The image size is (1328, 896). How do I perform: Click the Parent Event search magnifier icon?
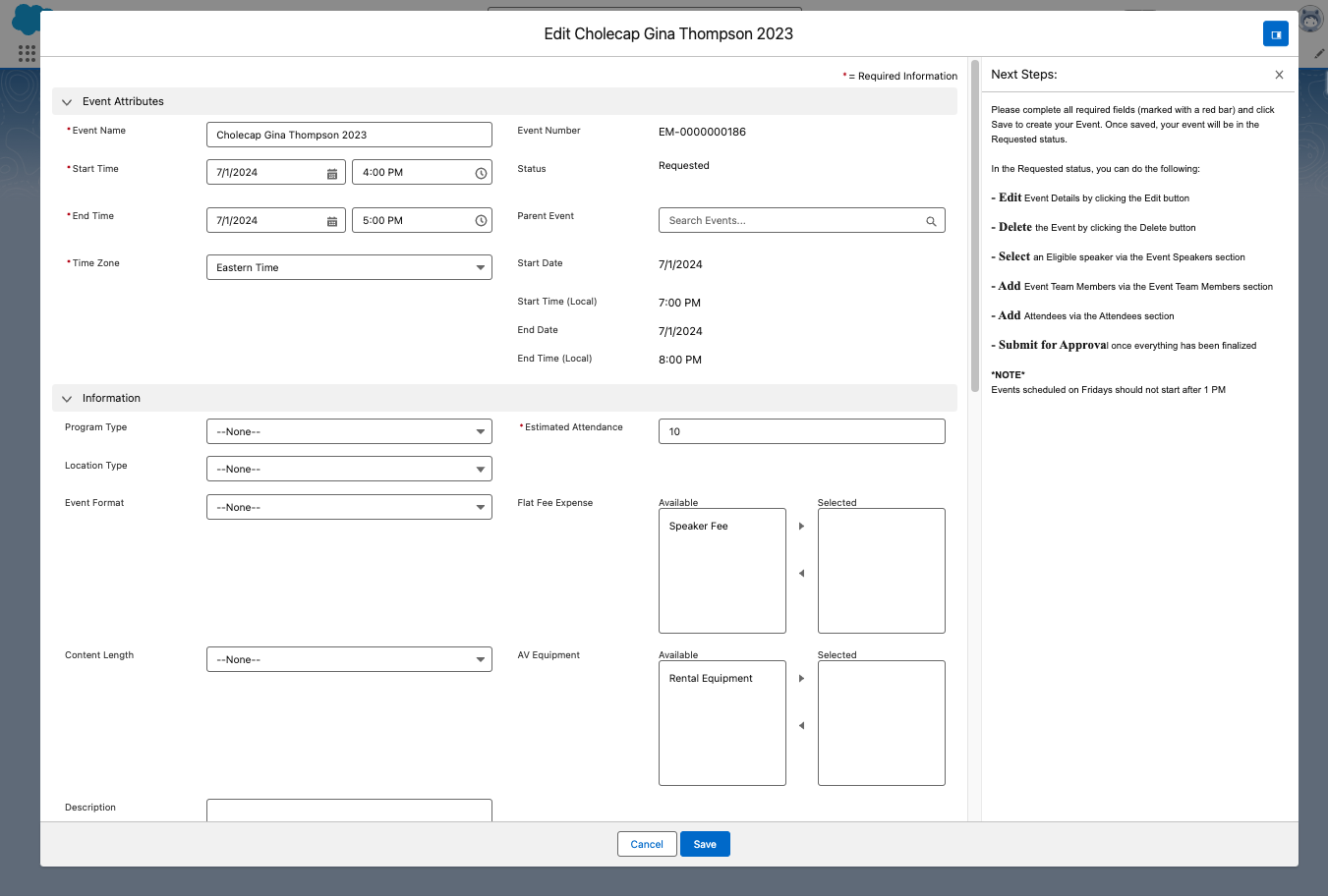(x=931, y=221)
